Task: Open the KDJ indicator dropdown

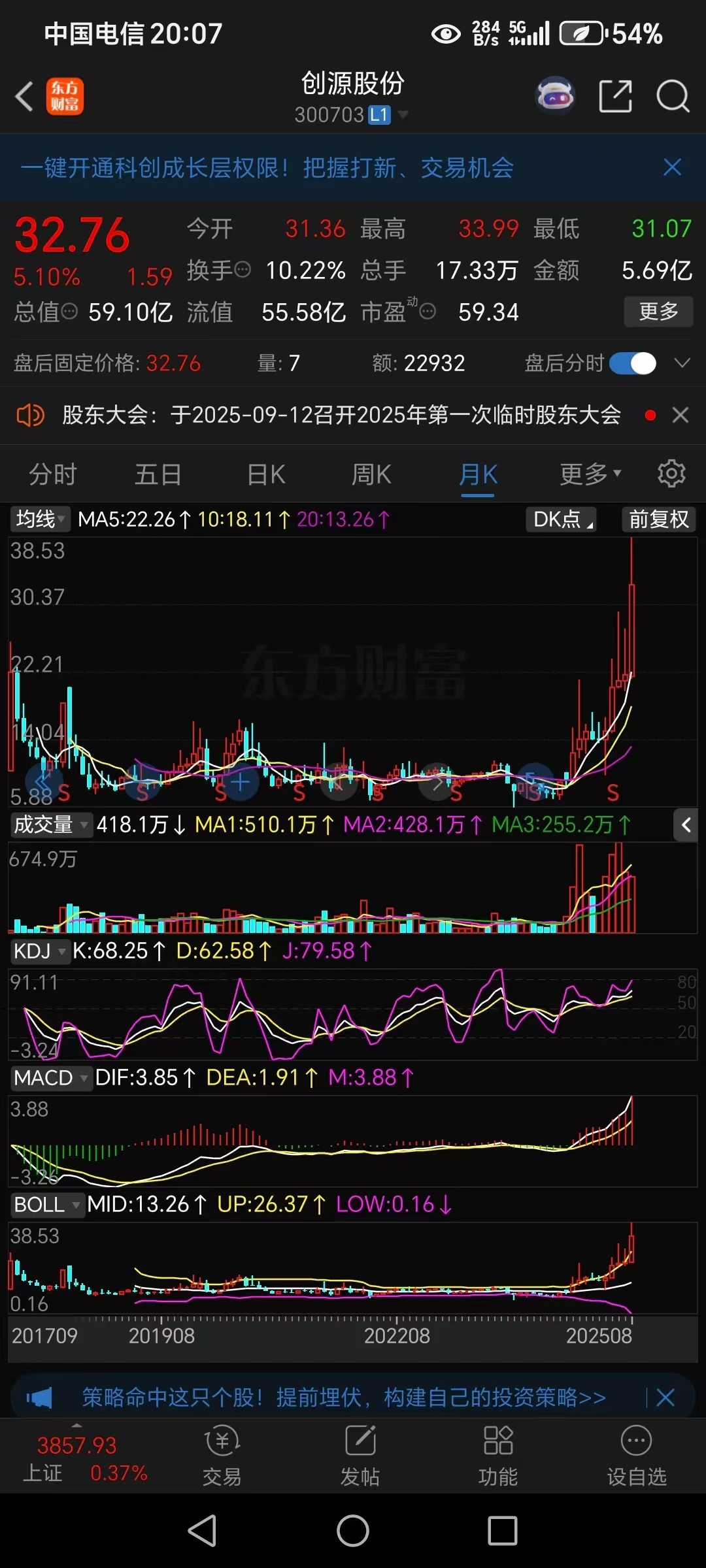Action: (x=40, y=951)
